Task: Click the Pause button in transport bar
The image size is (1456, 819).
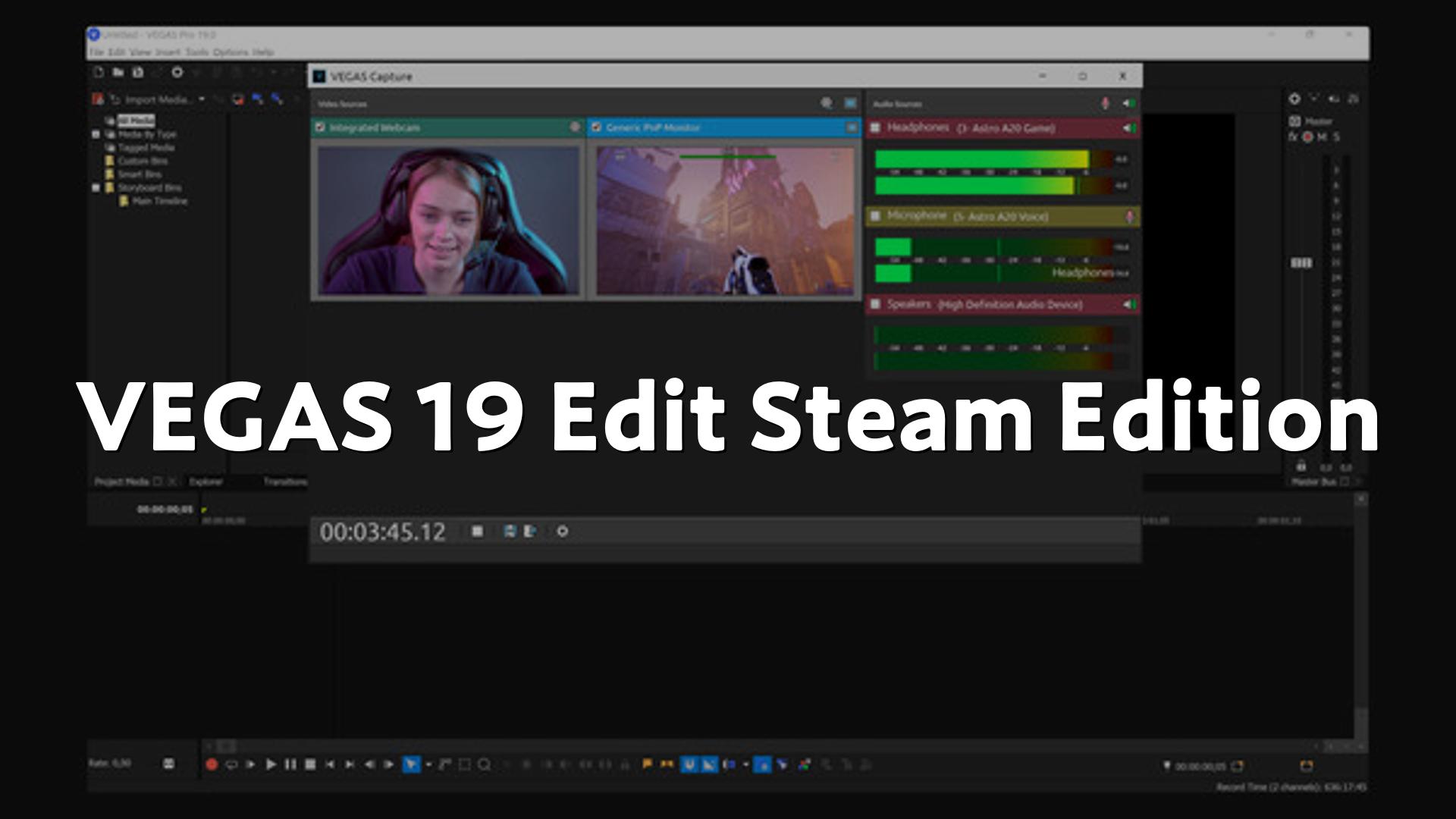Action: click(x=290, y=764)
